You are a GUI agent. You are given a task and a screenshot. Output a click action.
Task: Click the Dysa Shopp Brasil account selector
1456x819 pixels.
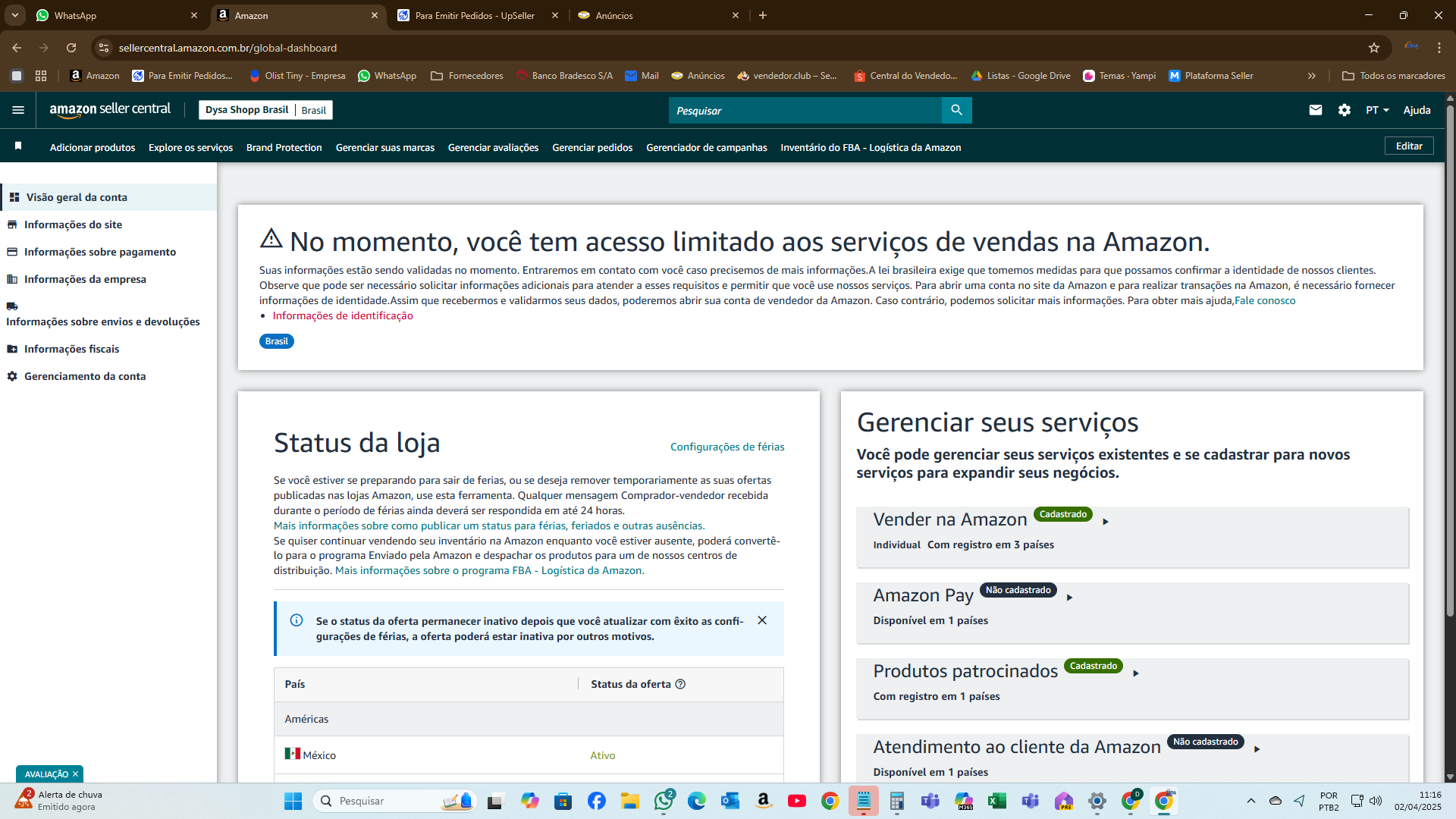pyautogui.click(x=265, y=110)
